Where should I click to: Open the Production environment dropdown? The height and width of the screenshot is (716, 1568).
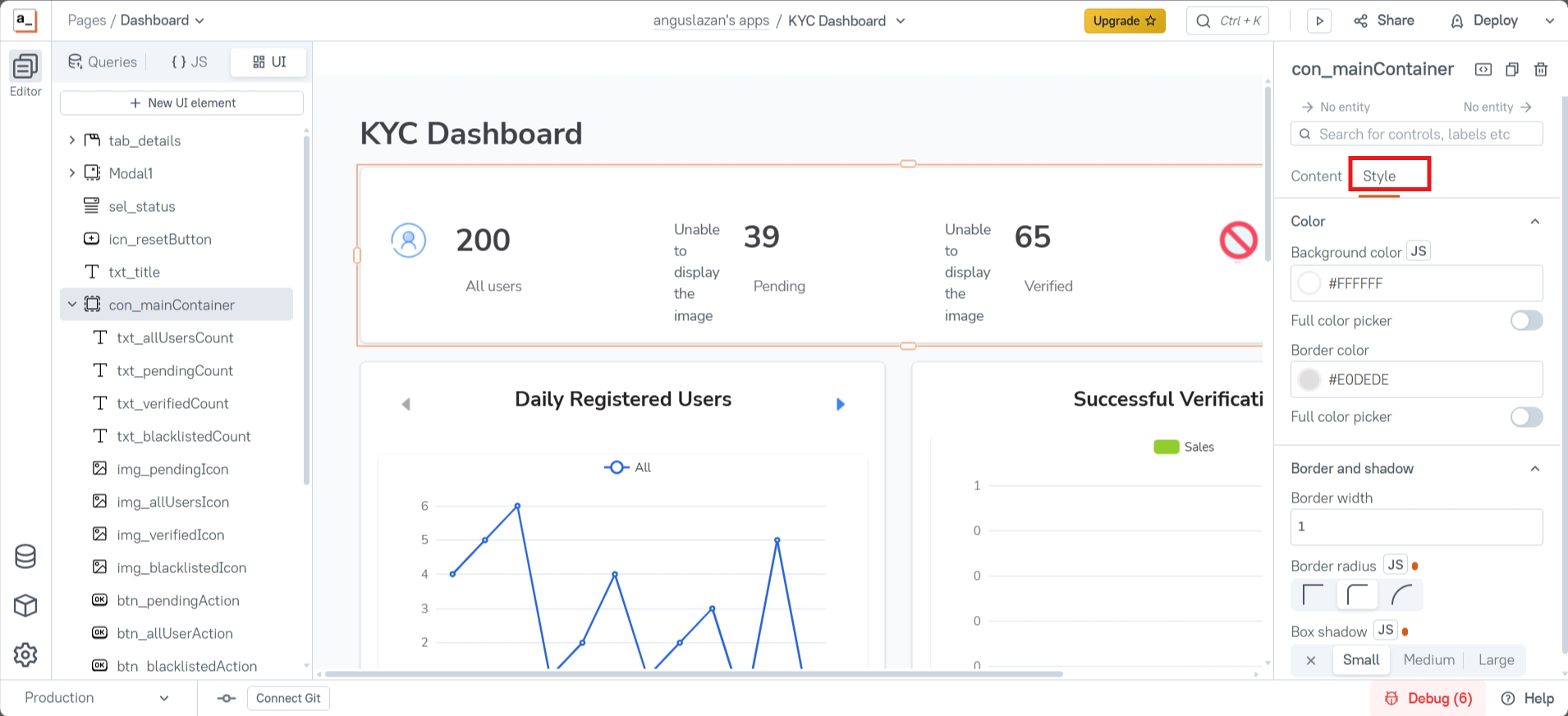(x=97, y=698)
